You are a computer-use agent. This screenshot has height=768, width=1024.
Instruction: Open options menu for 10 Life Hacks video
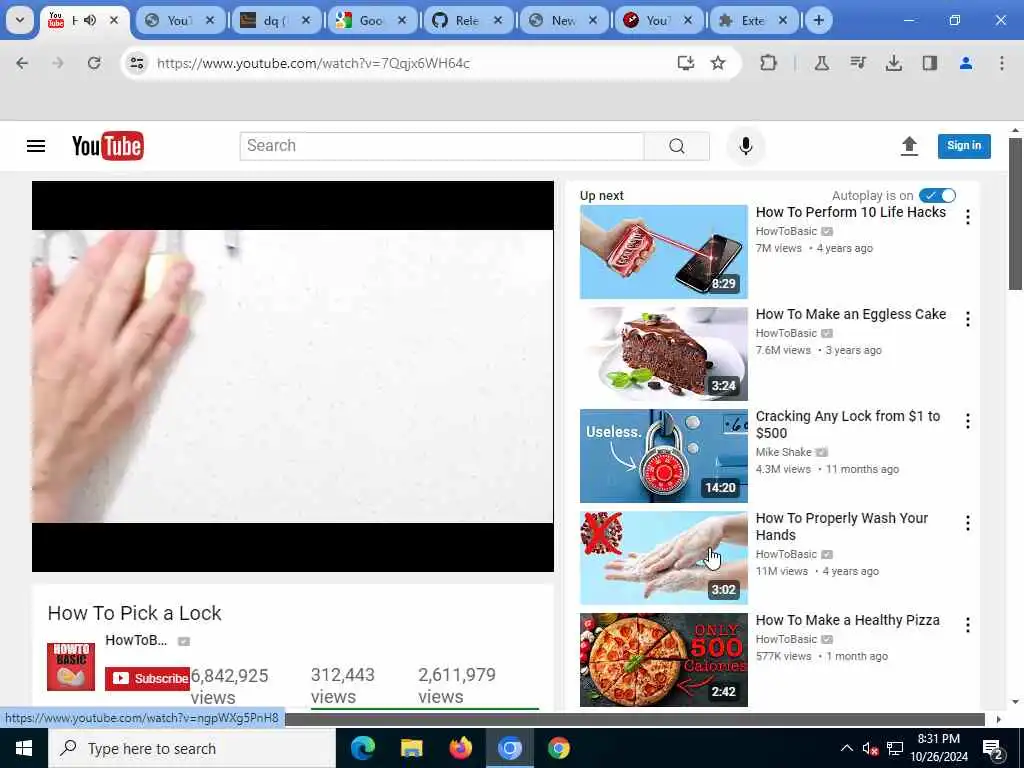(968, 217)
